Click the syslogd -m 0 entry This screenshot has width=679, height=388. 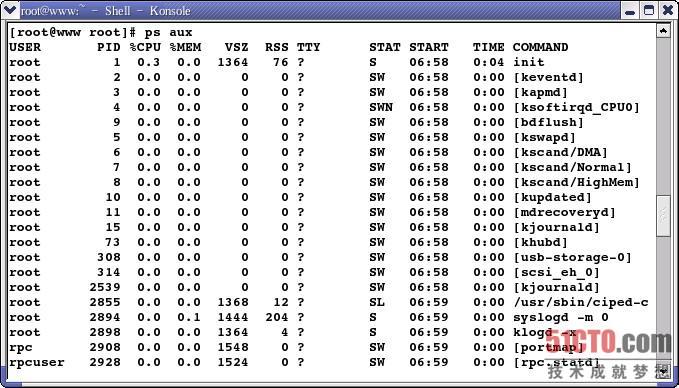coord(561,317)
